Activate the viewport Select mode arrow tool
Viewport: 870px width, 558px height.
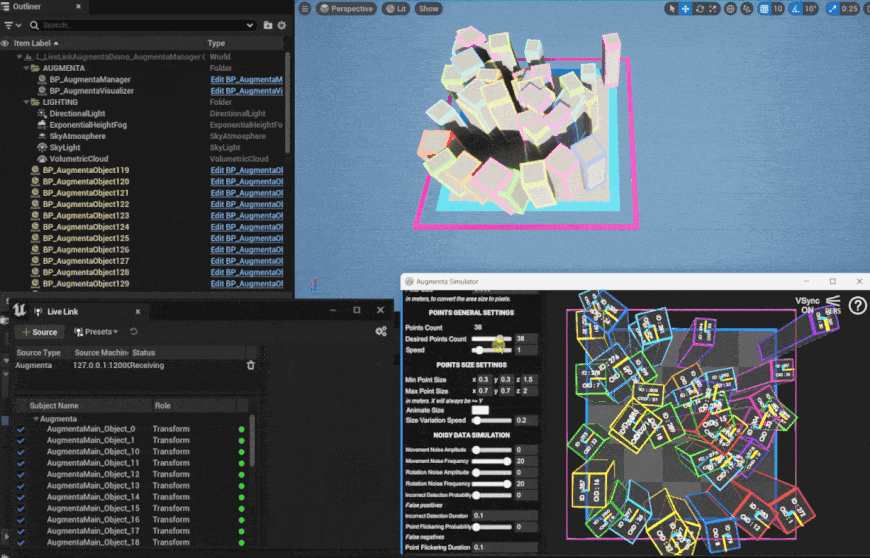coord(672,9)
